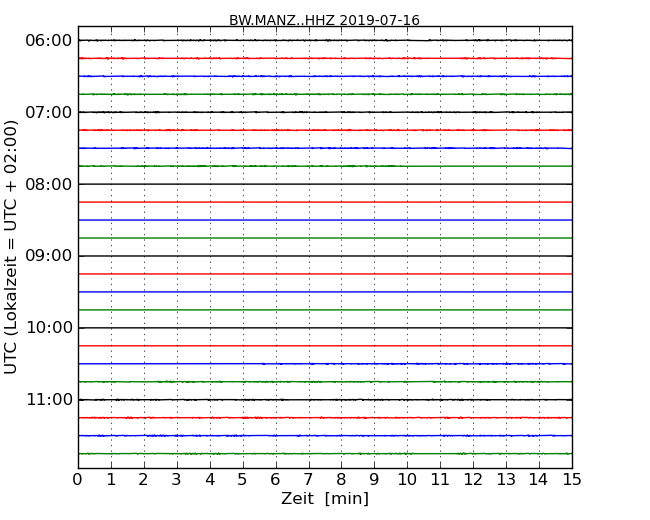650x520 pixels.
Task: Click the plot title BW.MANZ..HHZ 2019-07-16
Action: click(x=324, y=20)
